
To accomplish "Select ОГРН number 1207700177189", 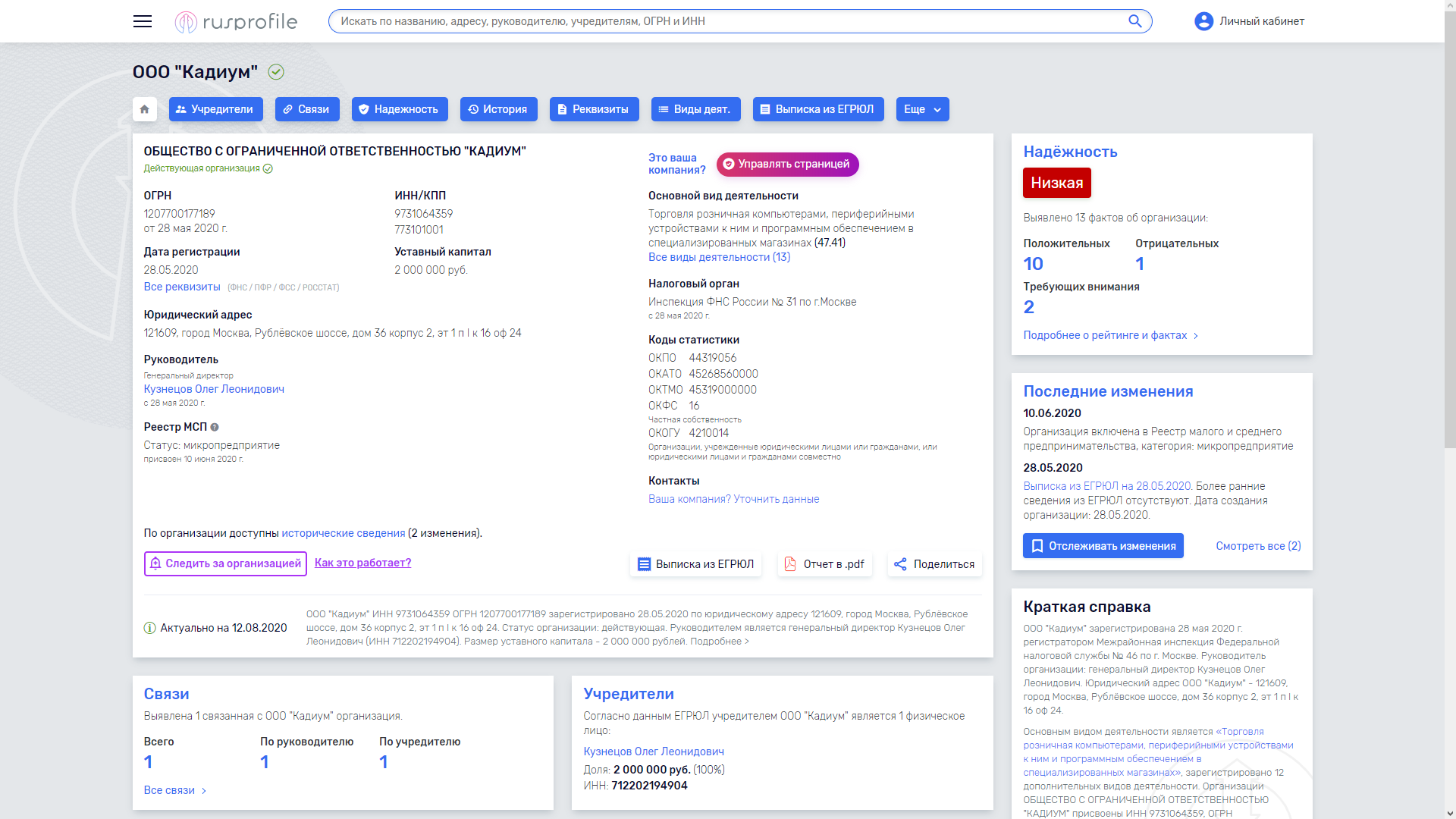I will coord(179,214).
